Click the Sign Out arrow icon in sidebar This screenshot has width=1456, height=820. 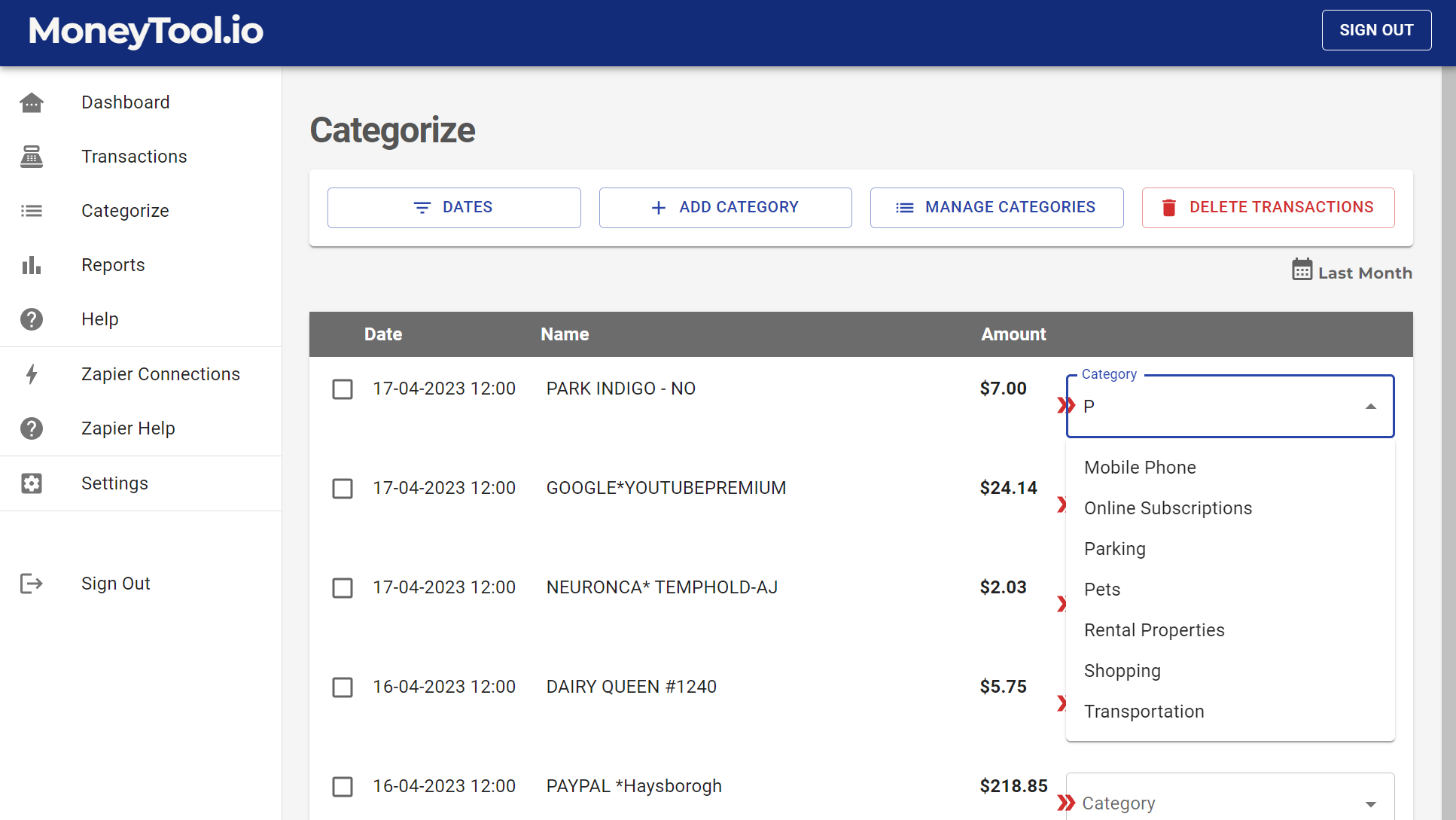[32, 584]
